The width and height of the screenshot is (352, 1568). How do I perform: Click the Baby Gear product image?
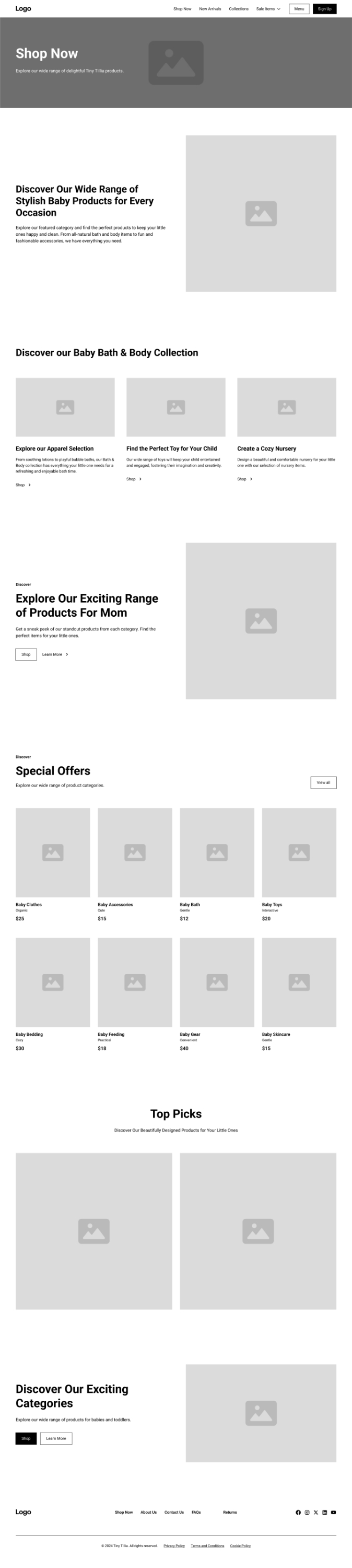point(217,982)
